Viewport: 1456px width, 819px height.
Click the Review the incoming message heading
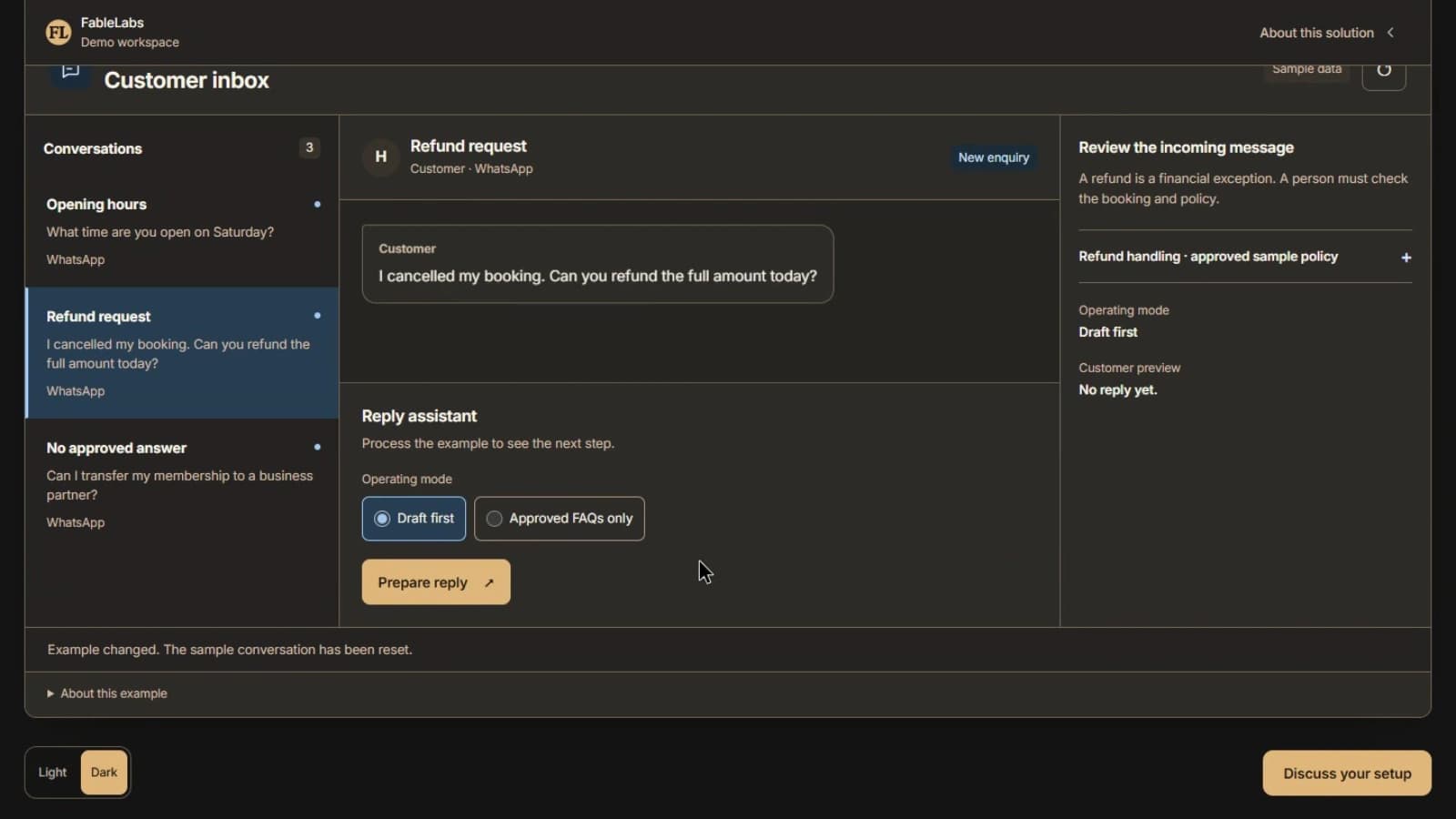tap(1186, 147)
